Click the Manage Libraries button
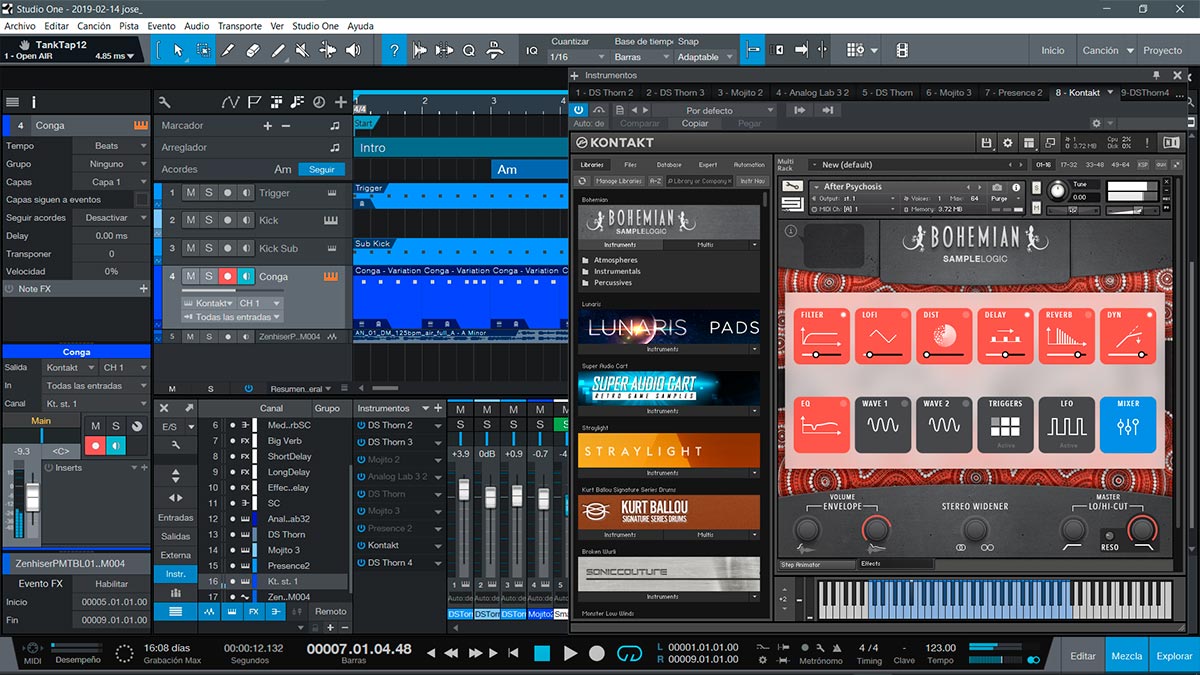 coord(619,181)
